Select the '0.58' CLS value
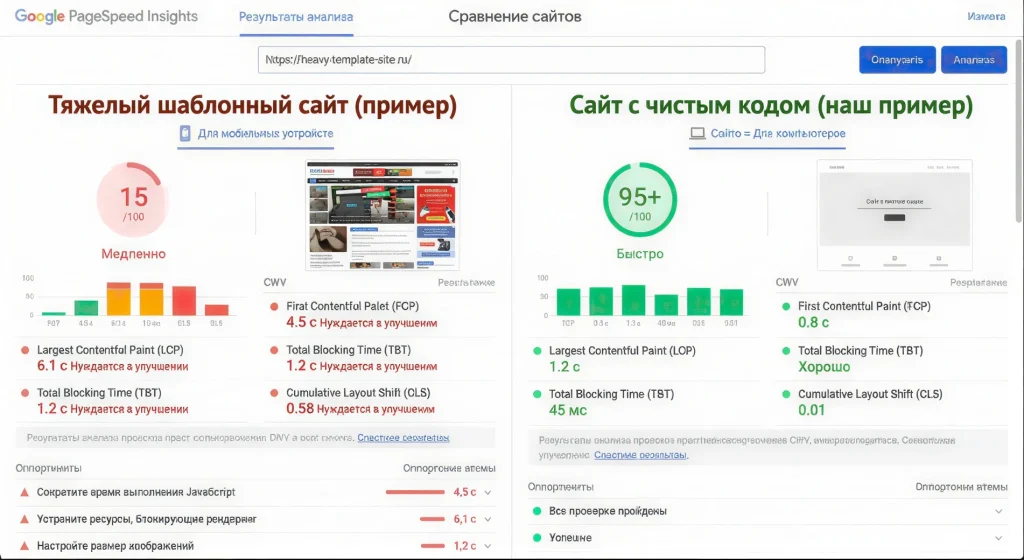The height and width of the screenshot is (560, 1024). pos(300,409)
